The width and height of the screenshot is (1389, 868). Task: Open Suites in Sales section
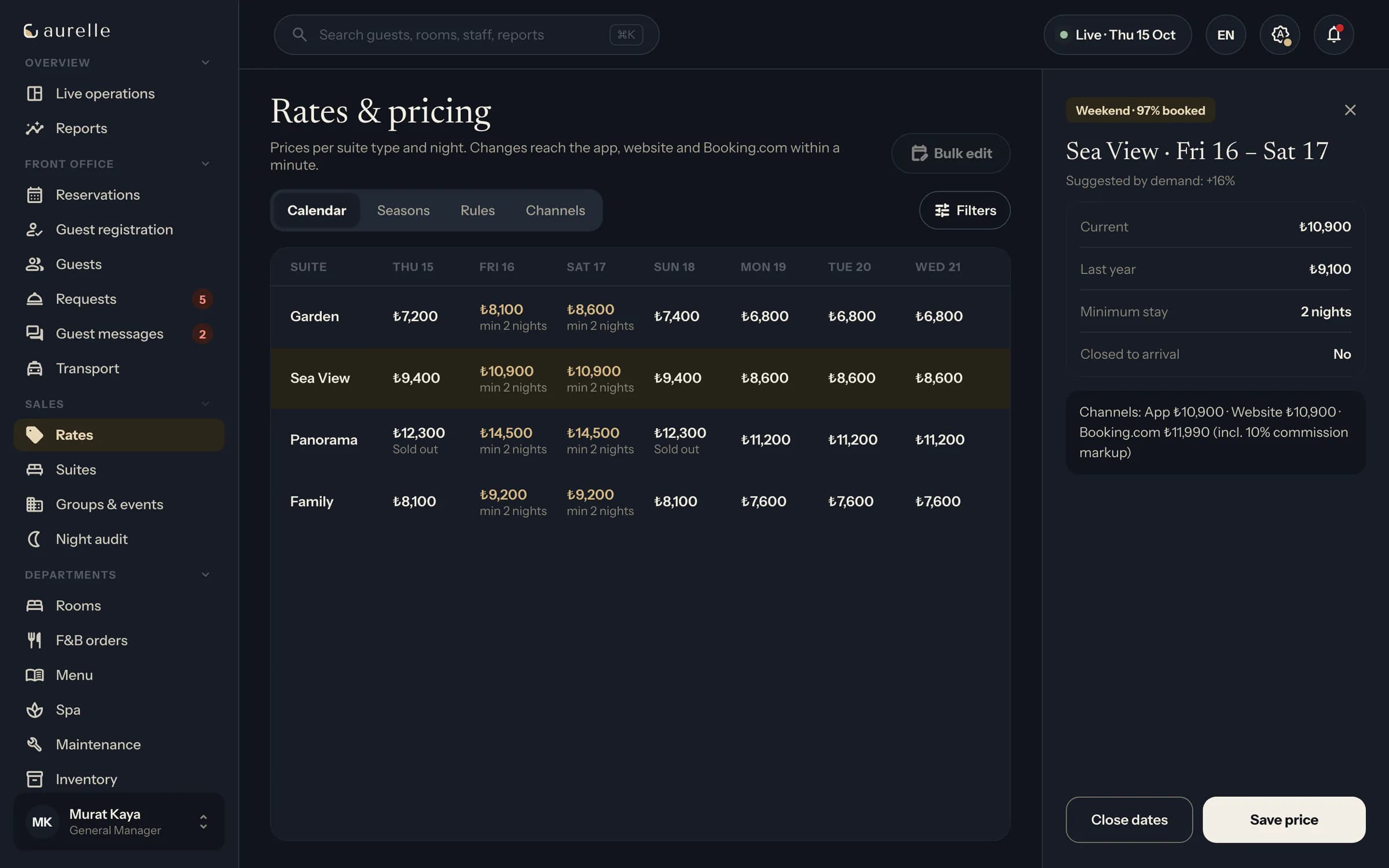click(x=119, y=469)
